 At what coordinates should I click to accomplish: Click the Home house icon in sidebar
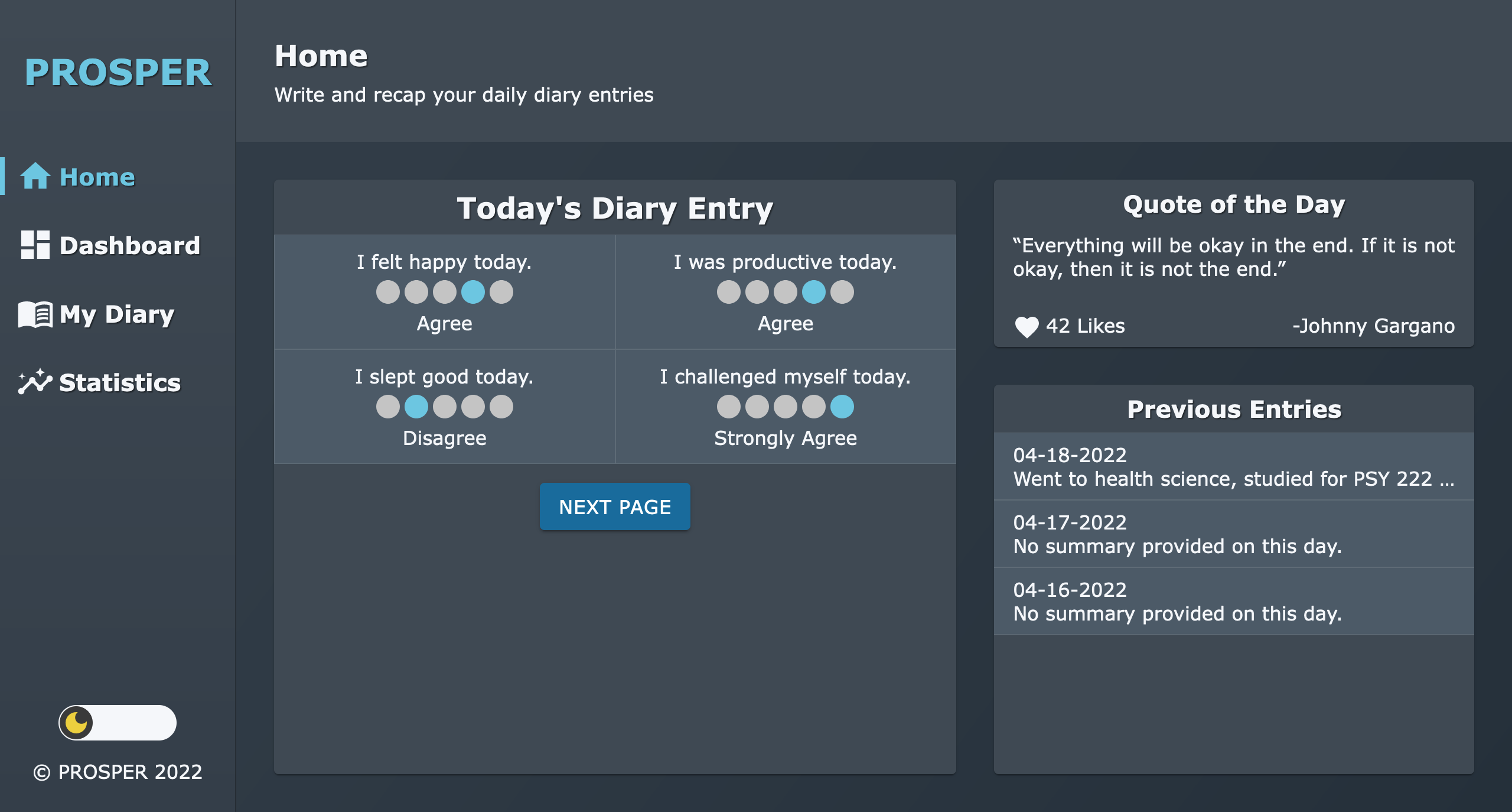[35, 176]
